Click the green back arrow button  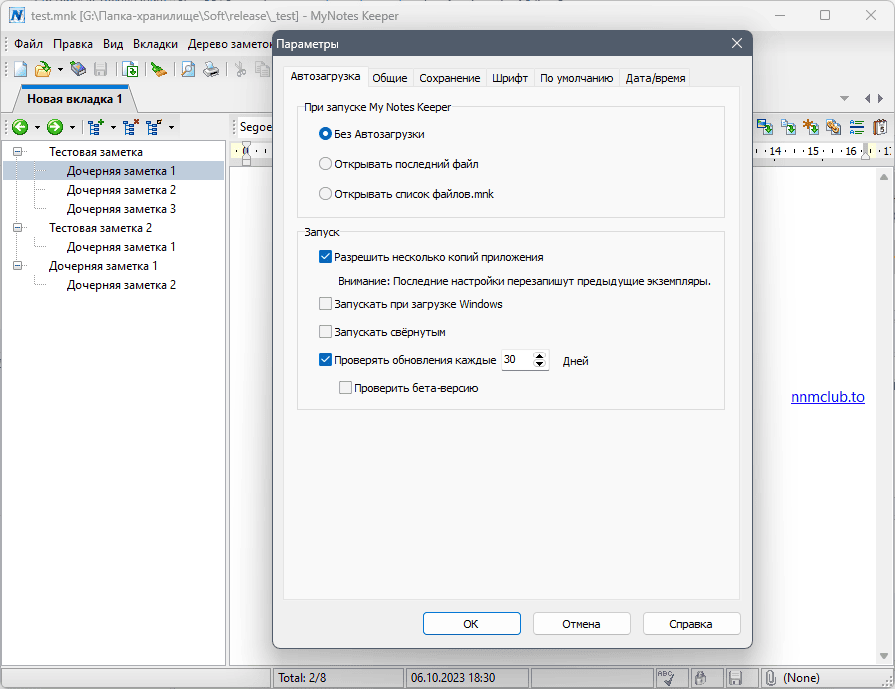20,127
